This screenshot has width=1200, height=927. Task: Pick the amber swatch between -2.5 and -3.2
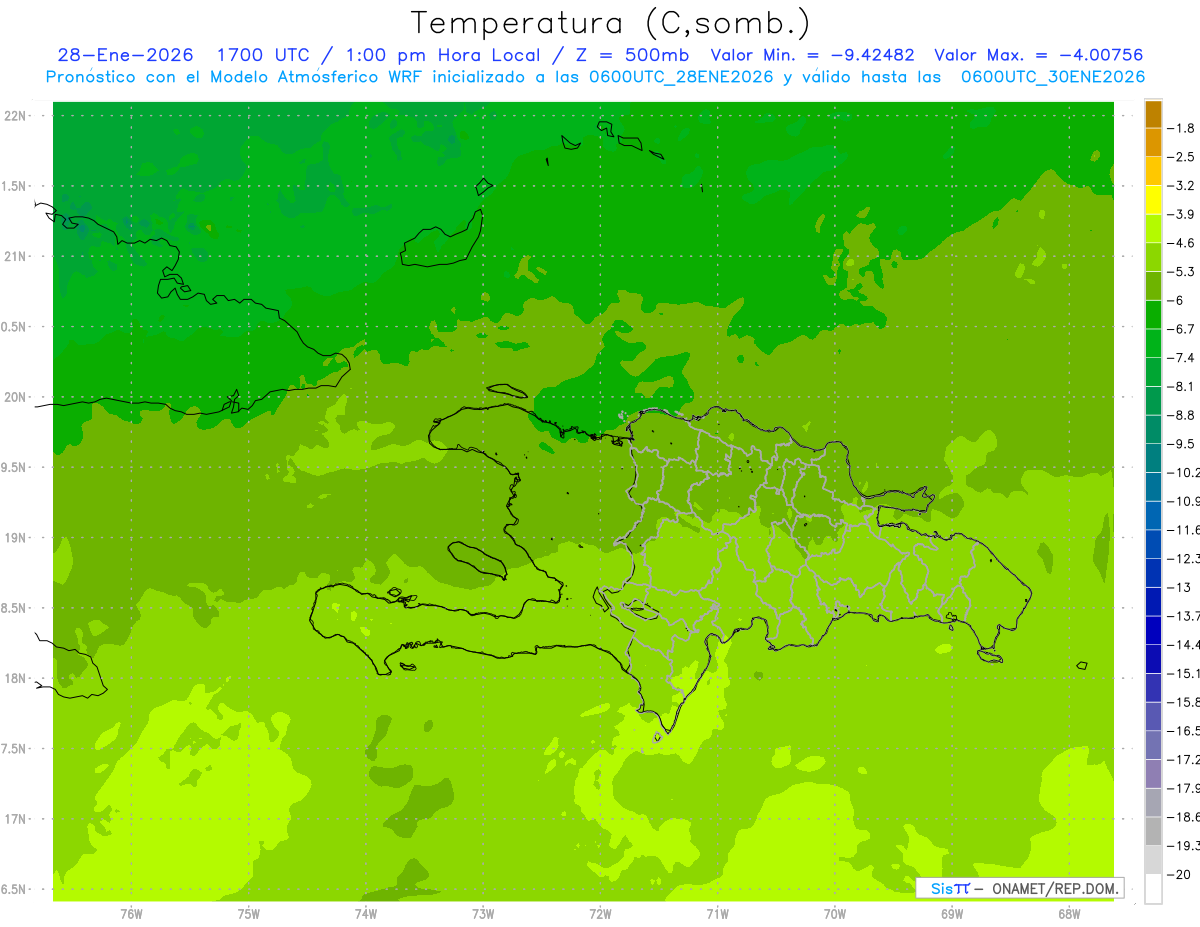point(1153,172)
